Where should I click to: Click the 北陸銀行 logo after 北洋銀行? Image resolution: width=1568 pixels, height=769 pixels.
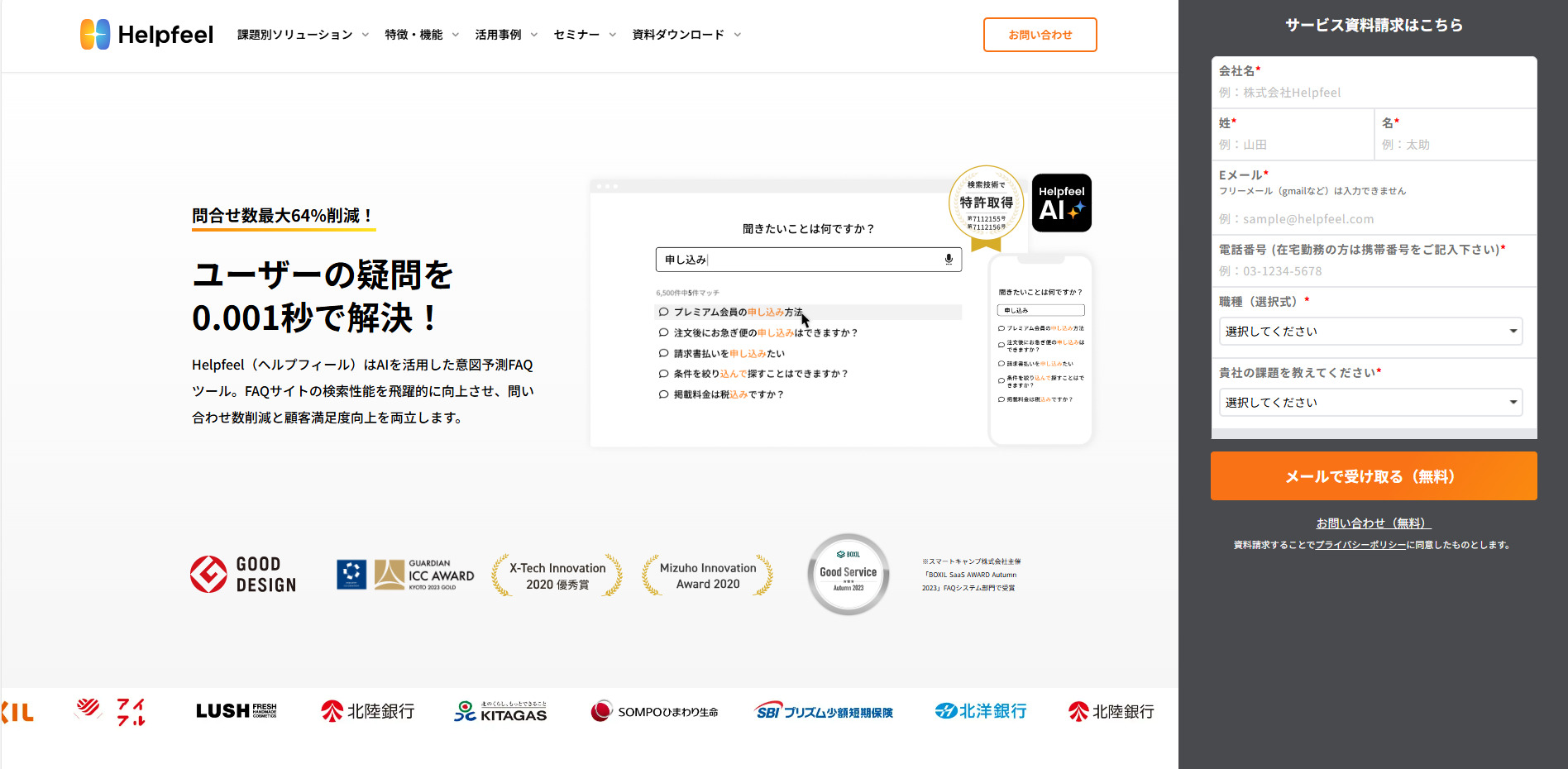pos(1111,711)
